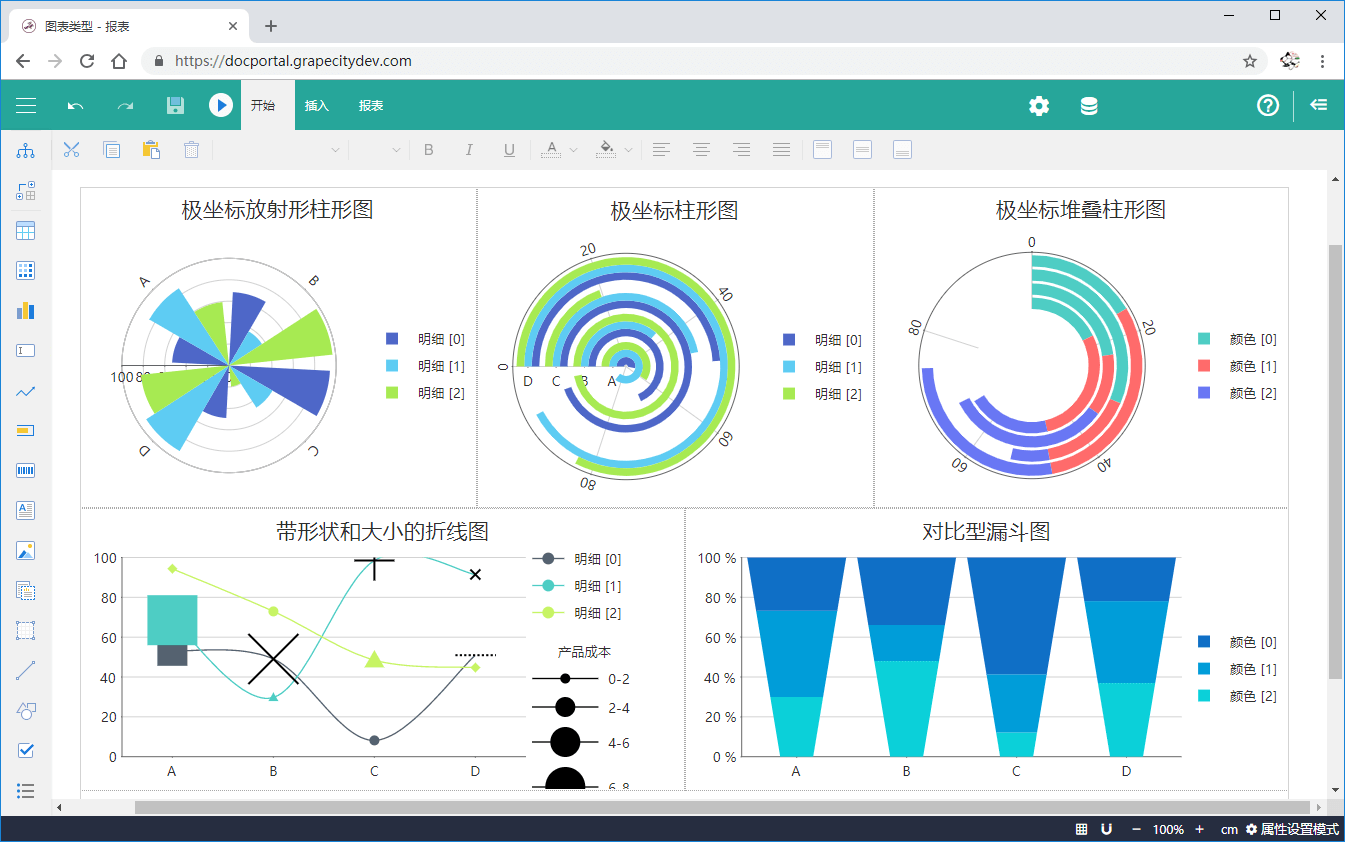Switch to the 插入 tab

tap(317, 105)
